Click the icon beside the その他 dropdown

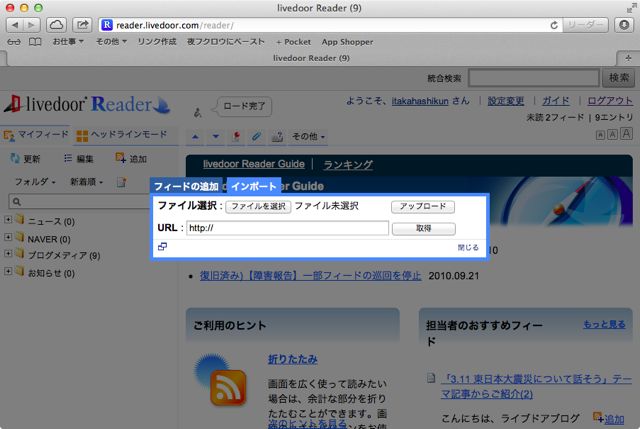tap(277, 137)
